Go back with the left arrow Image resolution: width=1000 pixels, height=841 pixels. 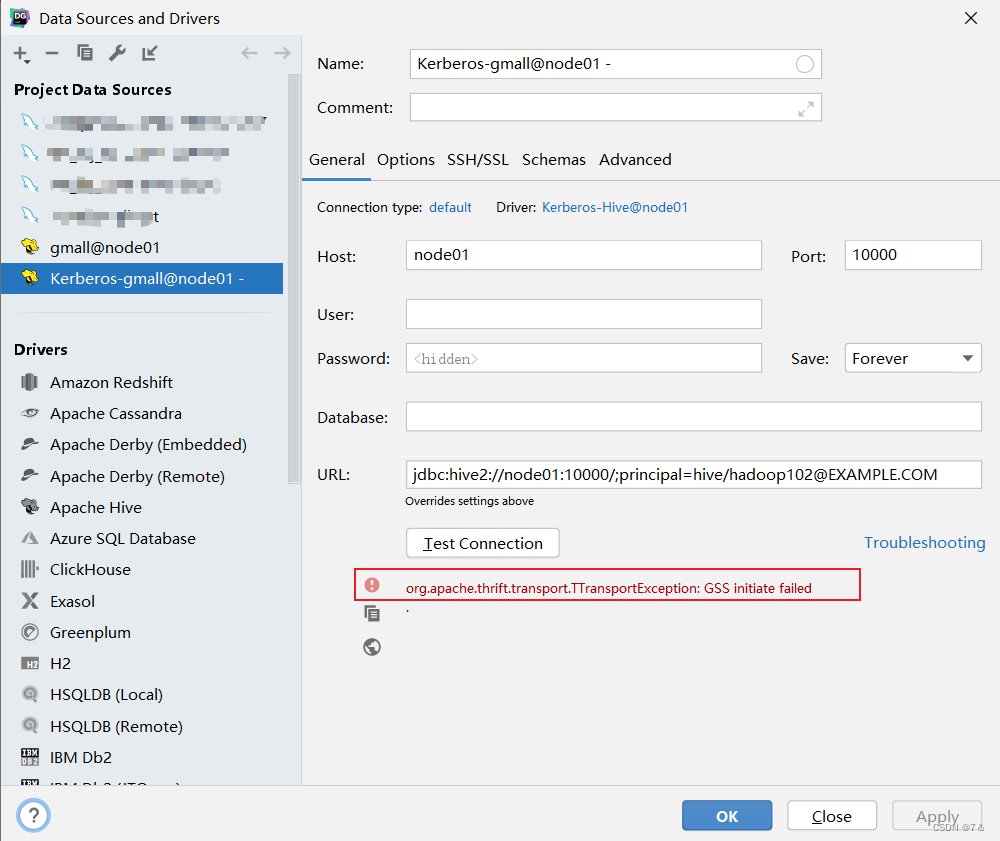pyautogui.click(x=249, y=53)
